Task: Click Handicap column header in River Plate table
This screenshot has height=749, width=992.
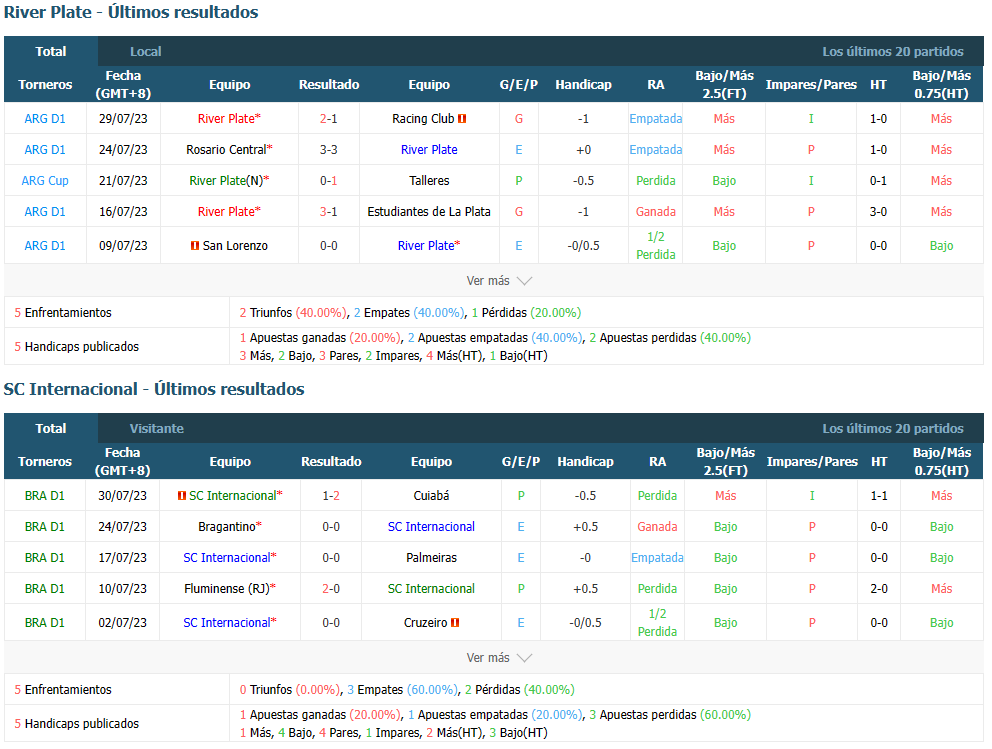Action: point(583,85)
